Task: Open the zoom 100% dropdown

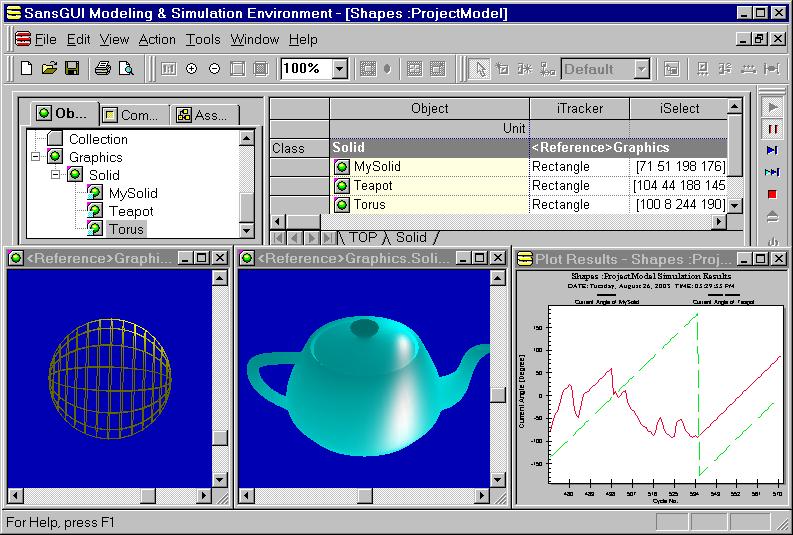Action: click(340, 69)
